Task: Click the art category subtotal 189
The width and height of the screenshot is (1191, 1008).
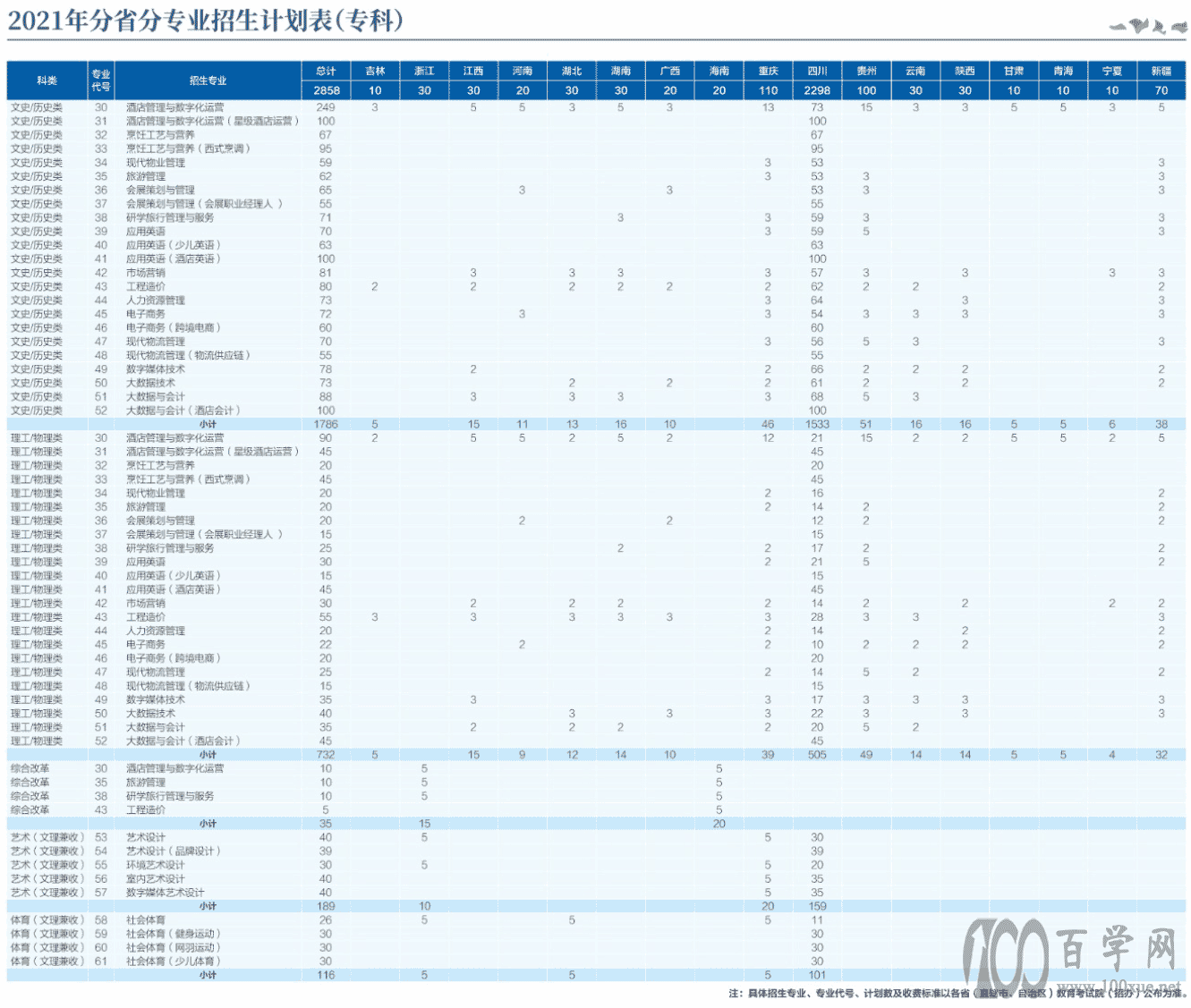Action: pos(326,906)
